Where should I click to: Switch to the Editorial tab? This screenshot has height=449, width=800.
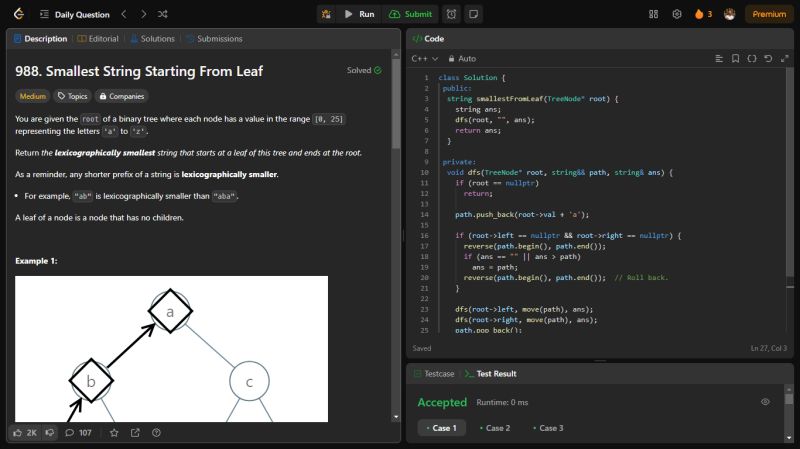(x=97, y=39)
